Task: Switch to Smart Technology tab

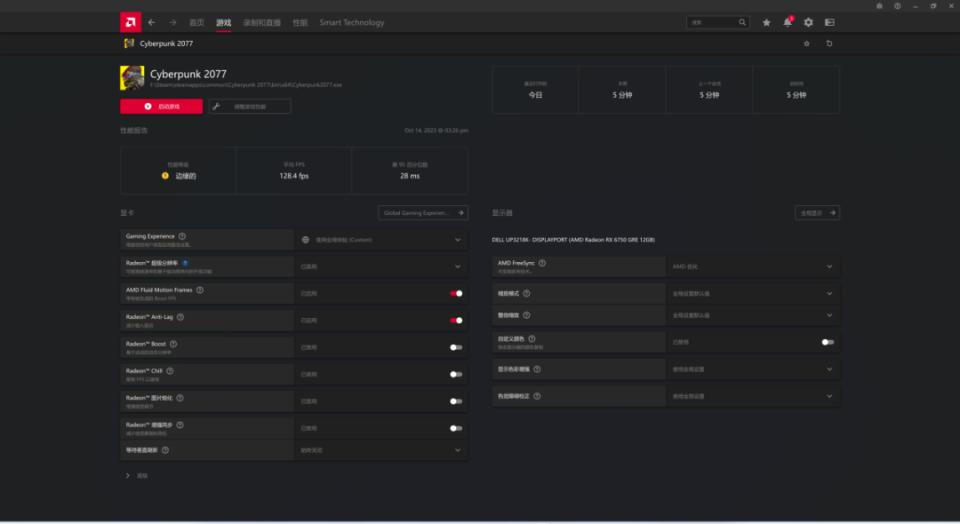Action: tap(352, 23)
